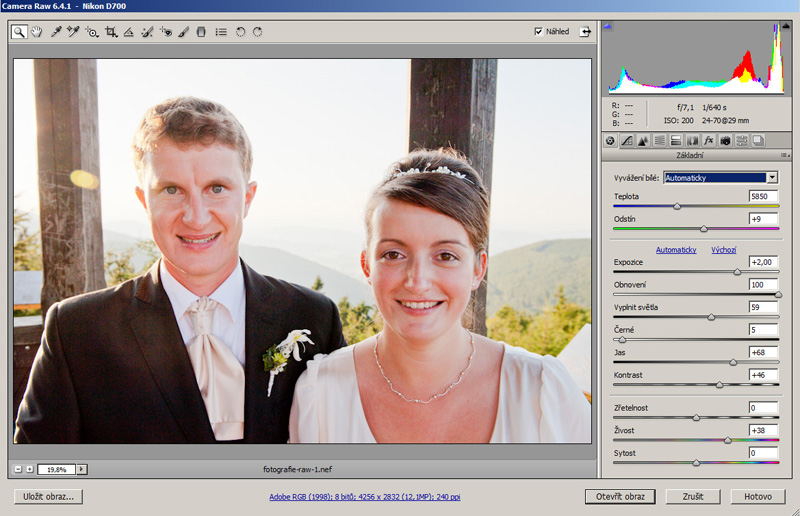Select the Hand tool

coord(37,32)
